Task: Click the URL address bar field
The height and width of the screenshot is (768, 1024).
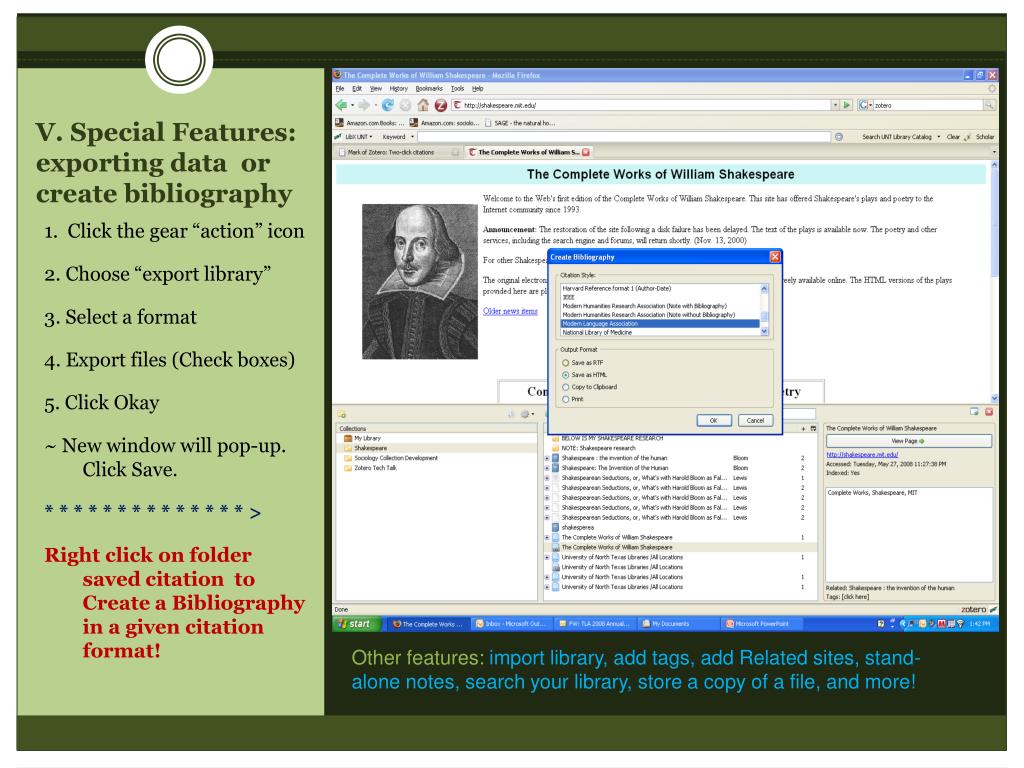Action: click(x=640, y=104)
